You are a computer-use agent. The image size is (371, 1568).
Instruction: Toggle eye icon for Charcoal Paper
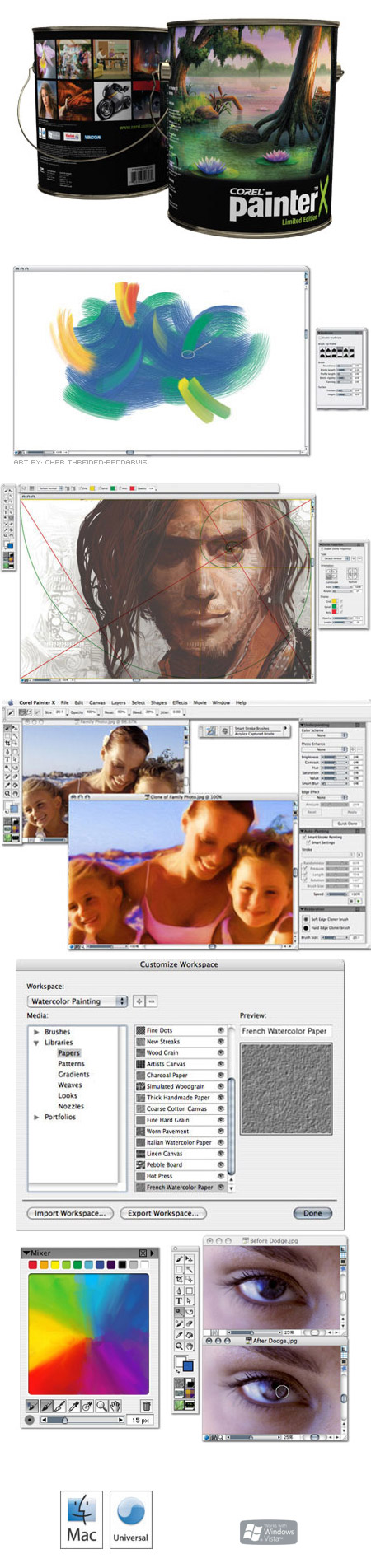click(x=220, y=1075)
